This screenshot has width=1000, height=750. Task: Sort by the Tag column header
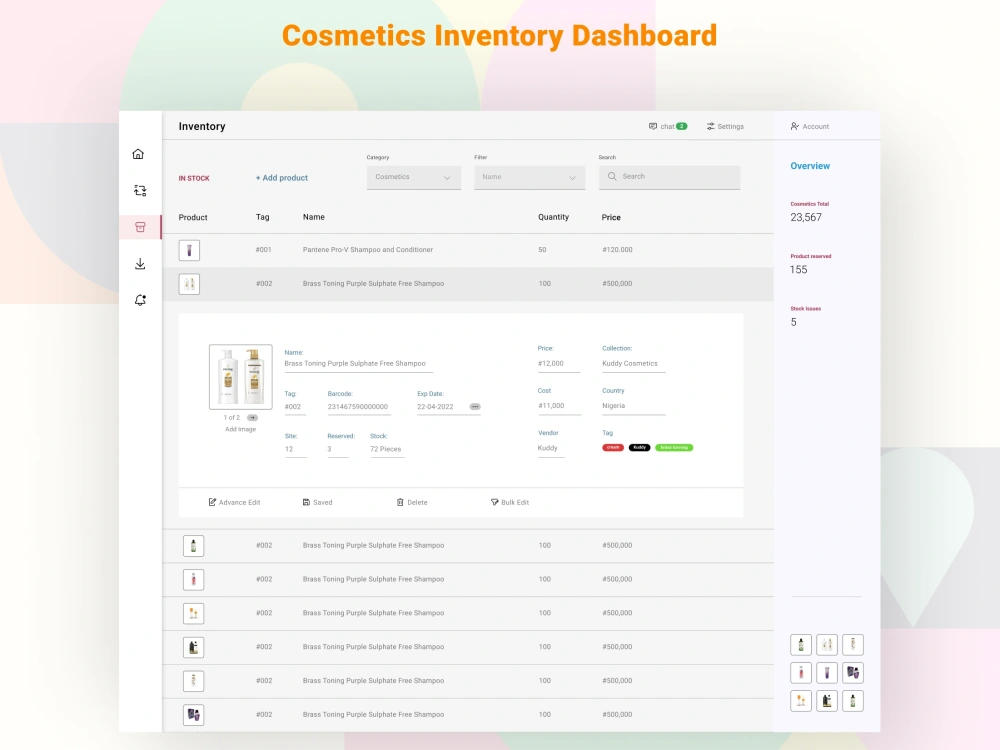(263, 217)
